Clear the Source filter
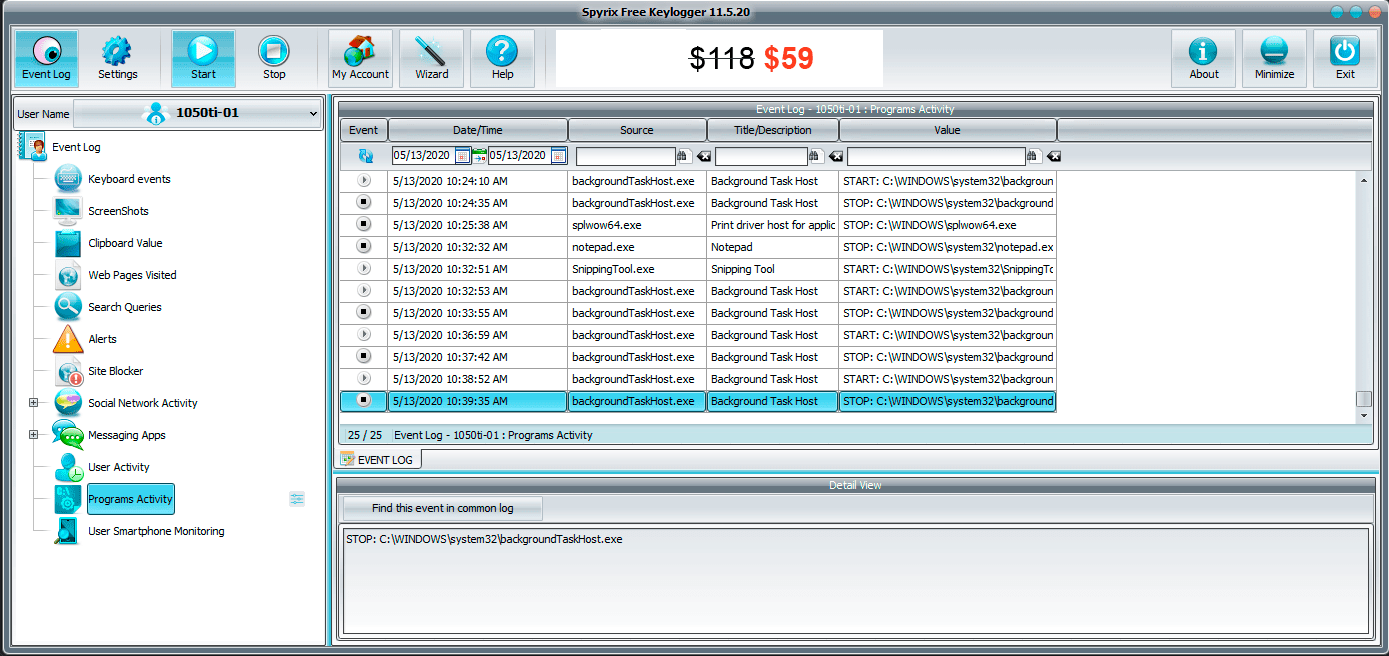 click(704, 156)
